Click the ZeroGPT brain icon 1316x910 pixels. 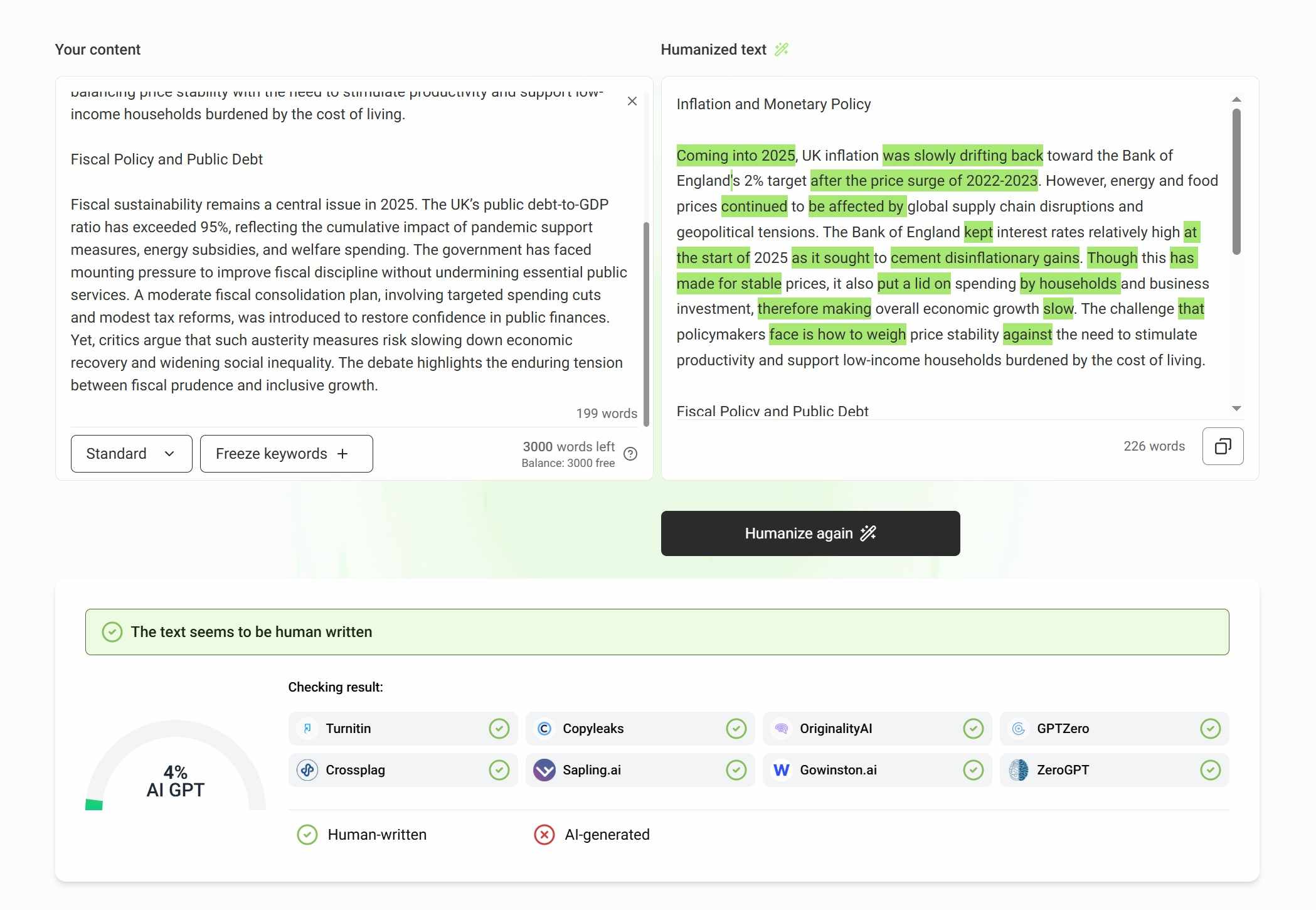pyautogui.click(x=1018, y=770)
